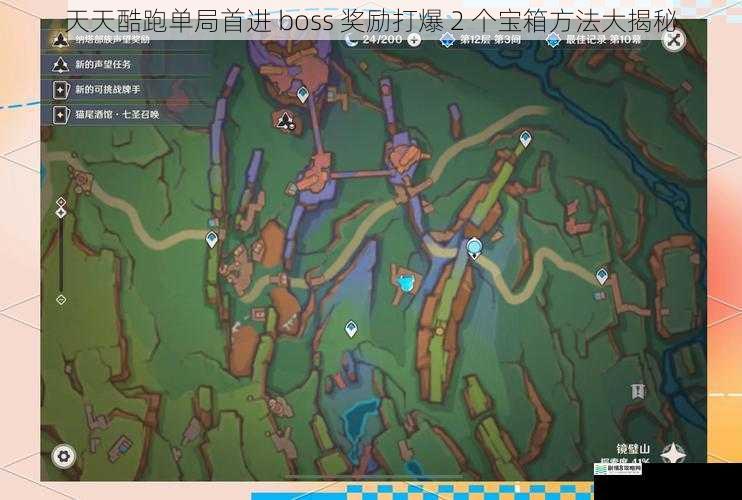Screen dimensions: 742x500
Task: Click the icon beside 新的声望任务
Action: pyautogui.click(x=61, y=64)
